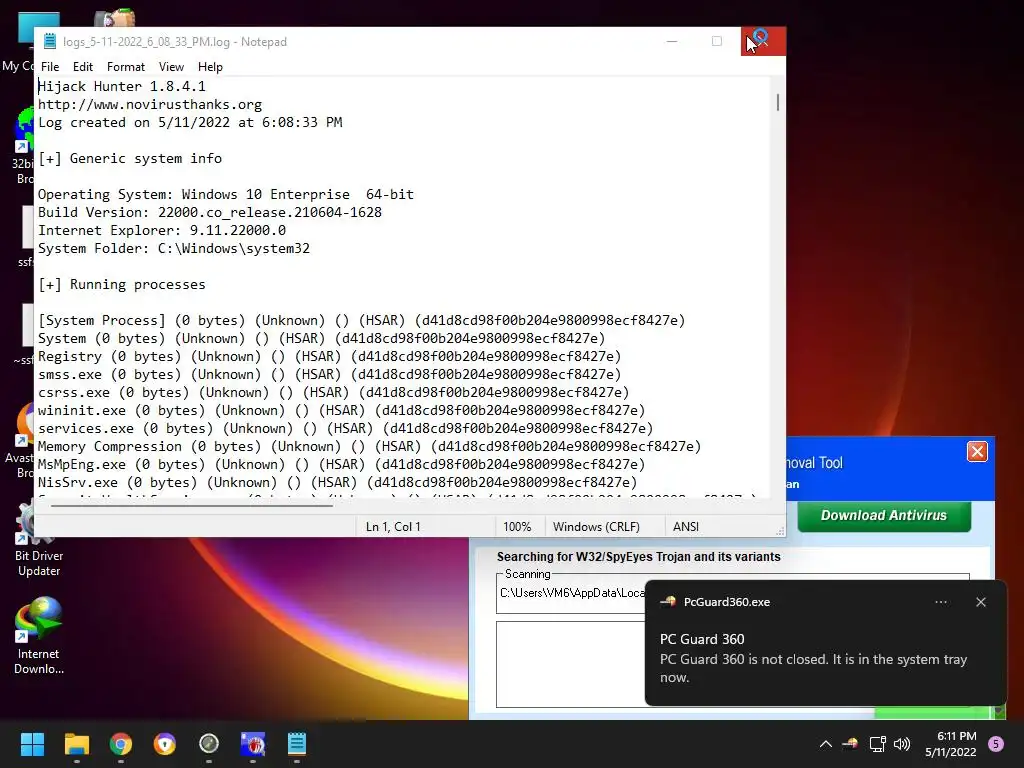
Task: Open the Format menu
Action: [125, 67]
